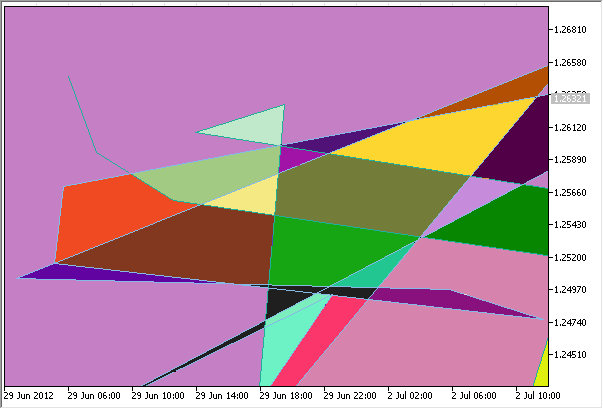Click the small yellow shape bottom-right corner
603x409 pixels.
[541, 372]
